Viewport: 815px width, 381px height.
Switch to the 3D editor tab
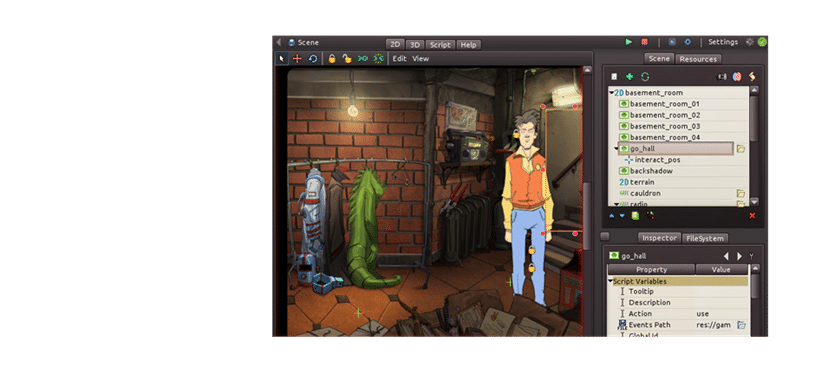[x=414, y=45]
